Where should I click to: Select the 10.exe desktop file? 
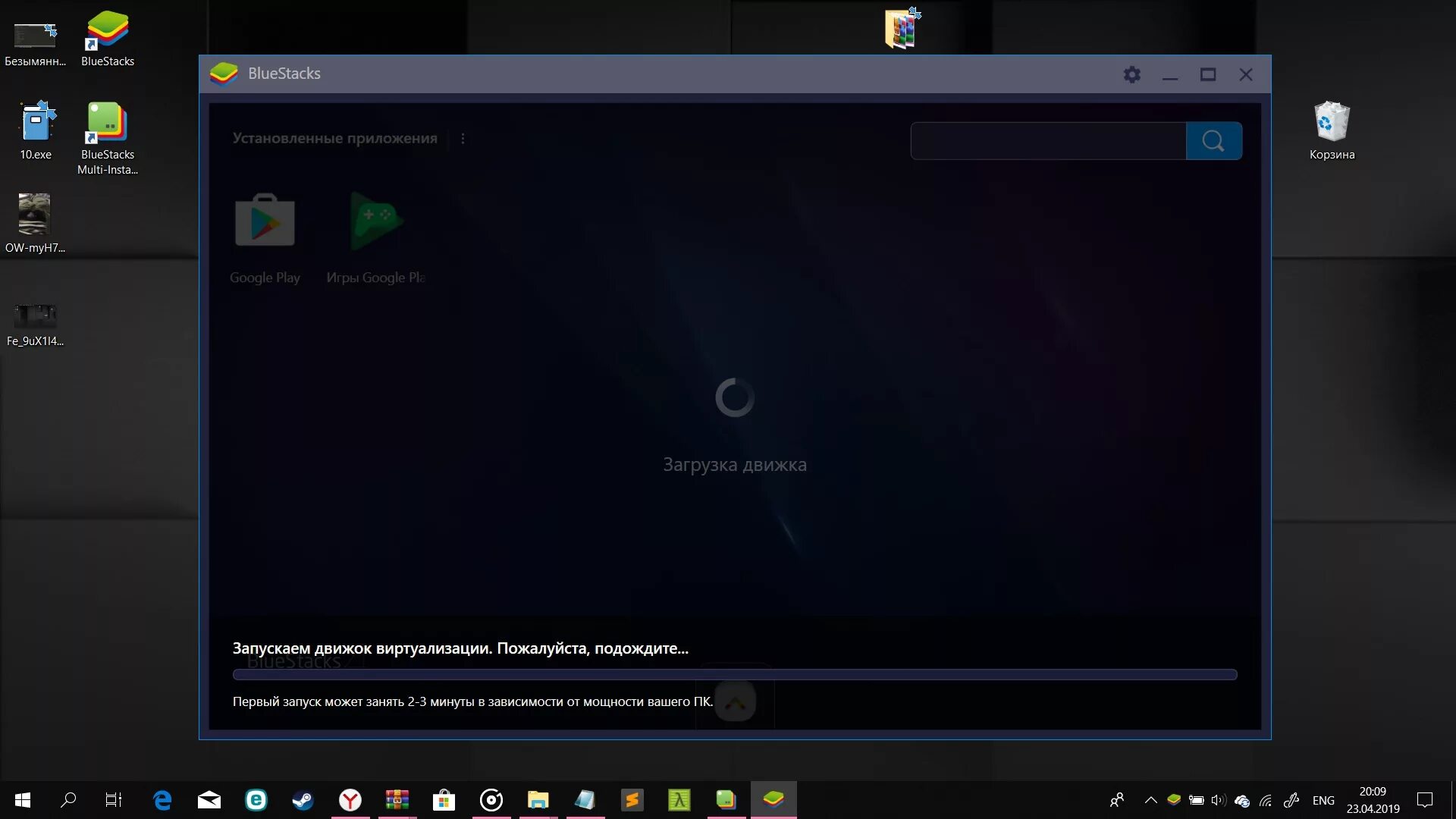(36, 124)
